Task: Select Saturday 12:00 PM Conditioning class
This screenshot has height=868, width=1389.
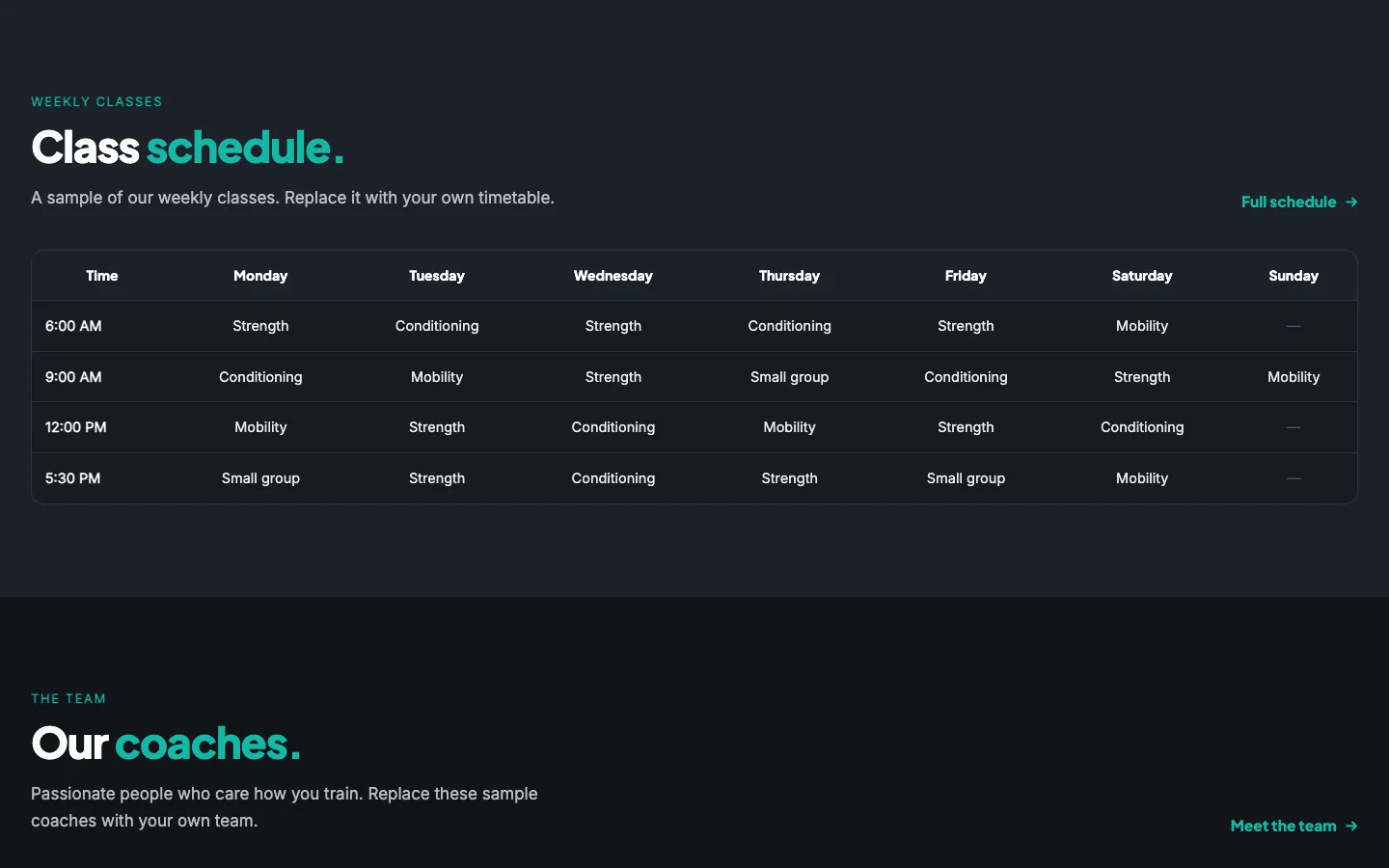Action: pyautogui.click(x=1142, y=427)
